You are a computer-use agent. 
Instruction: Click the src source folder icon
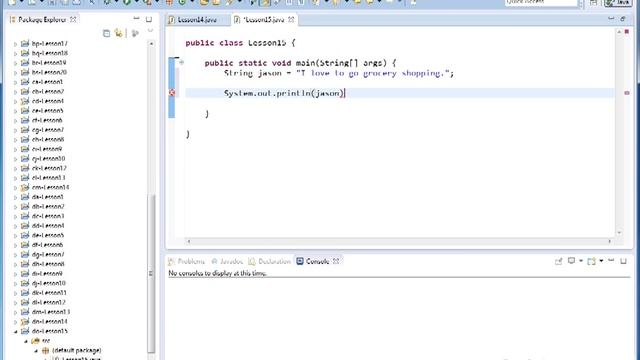click(36, 340)
